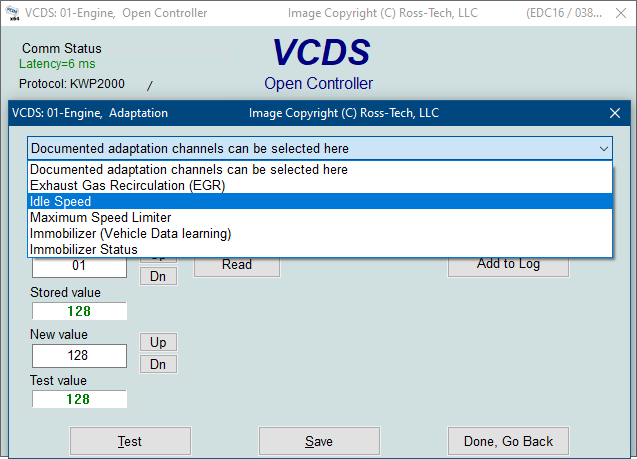The height and width of the screenshot is (459, 637).
Task: Close the Open Controller window
Action: point(621,13)
